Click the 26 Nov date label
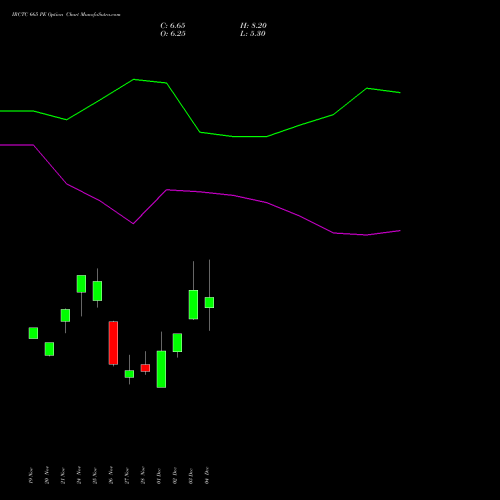Viewport: 500px width, 500px height. (111, 476)
